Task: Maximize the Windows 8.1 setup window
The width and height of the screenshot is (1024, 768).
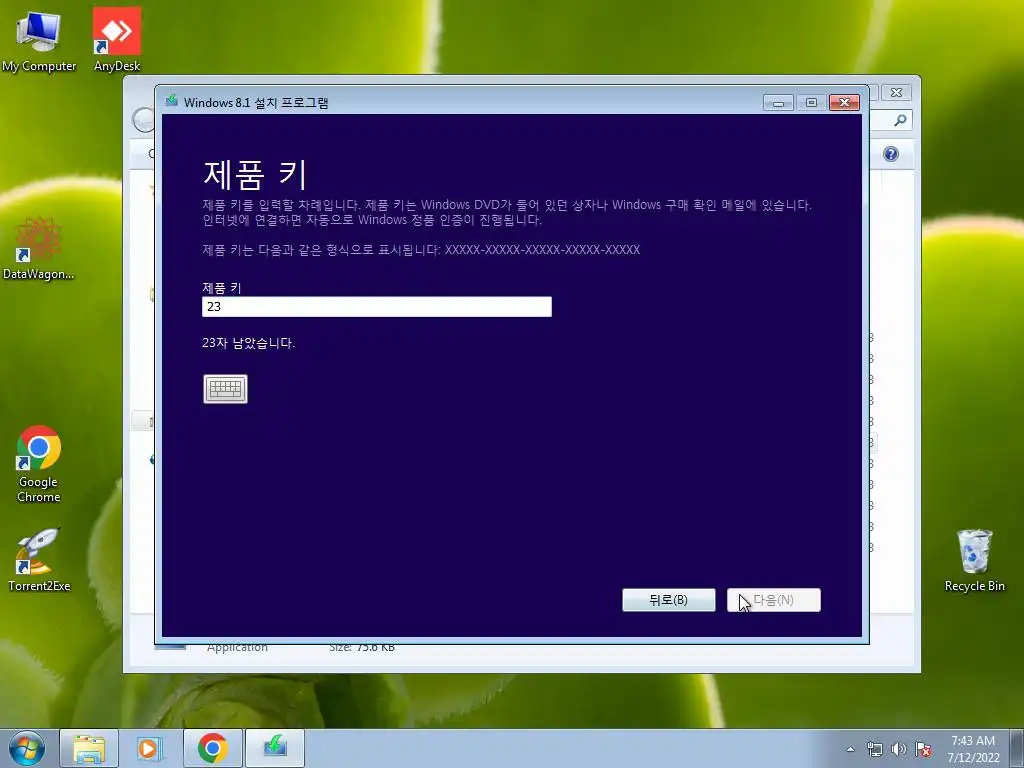Action: point(811,103)
